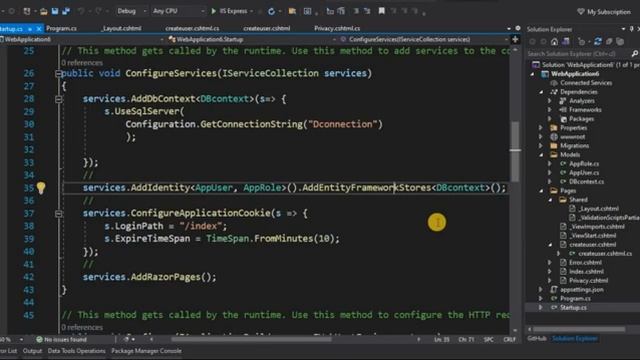Click the editor vertical scrollbar thumb

515,152
